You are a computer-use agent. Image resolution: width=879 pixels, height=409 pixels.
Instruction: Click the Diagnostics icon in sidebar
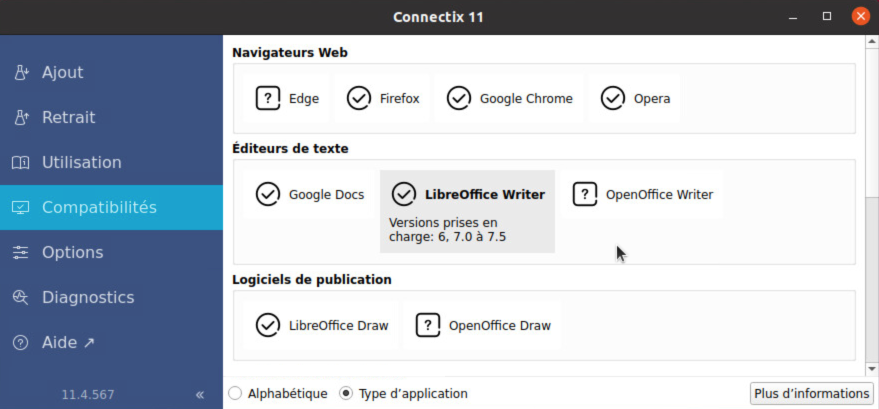[21, 298]
